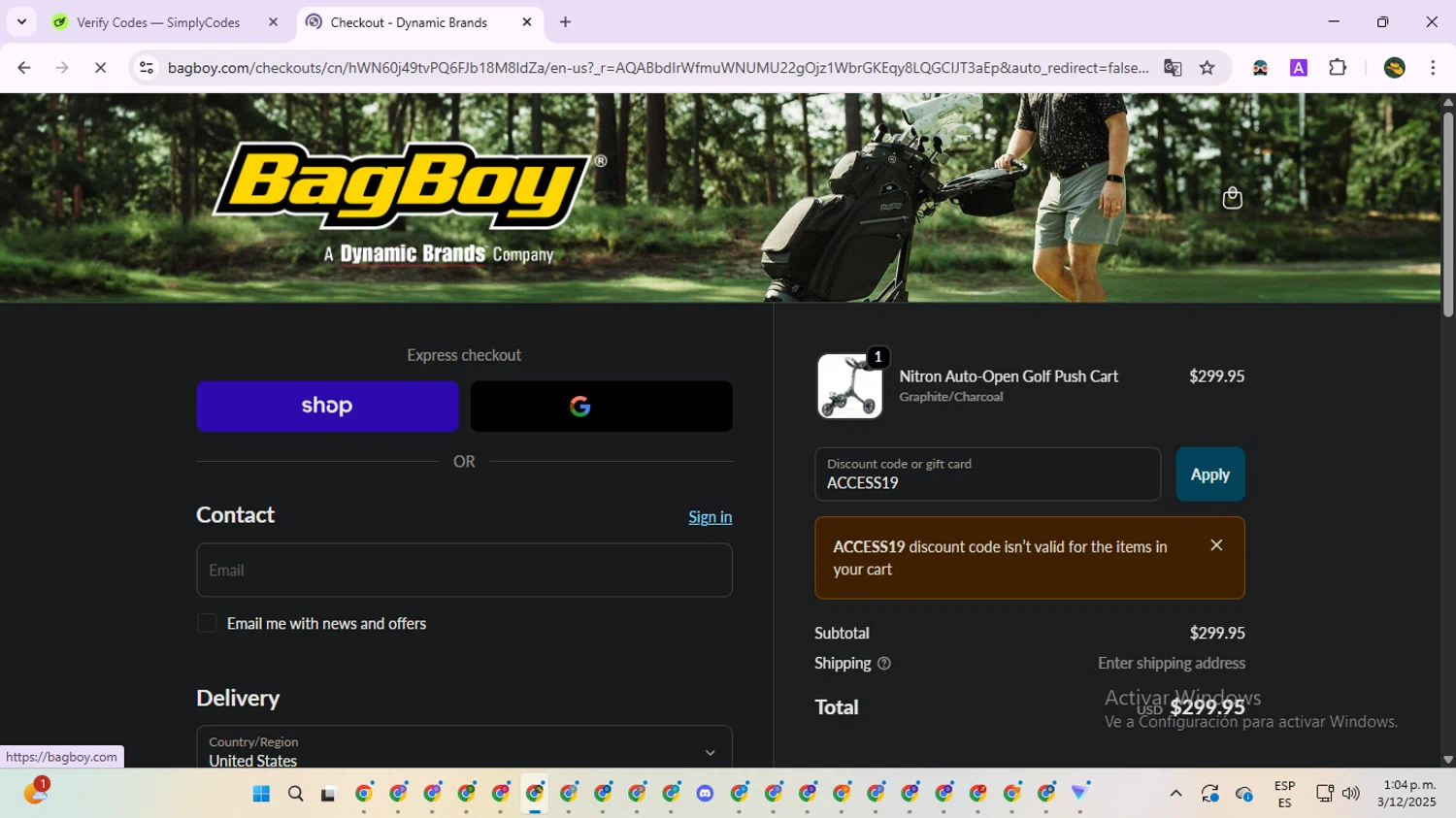Click the 'Nitron Auto-Open Golf Push Cart' text

1009,376
